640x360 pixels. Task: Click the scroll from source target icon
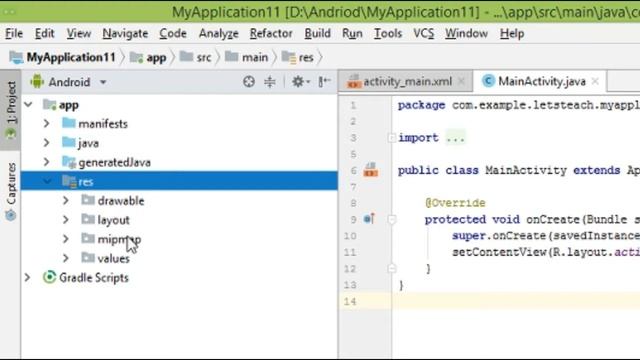click(249, 82)
